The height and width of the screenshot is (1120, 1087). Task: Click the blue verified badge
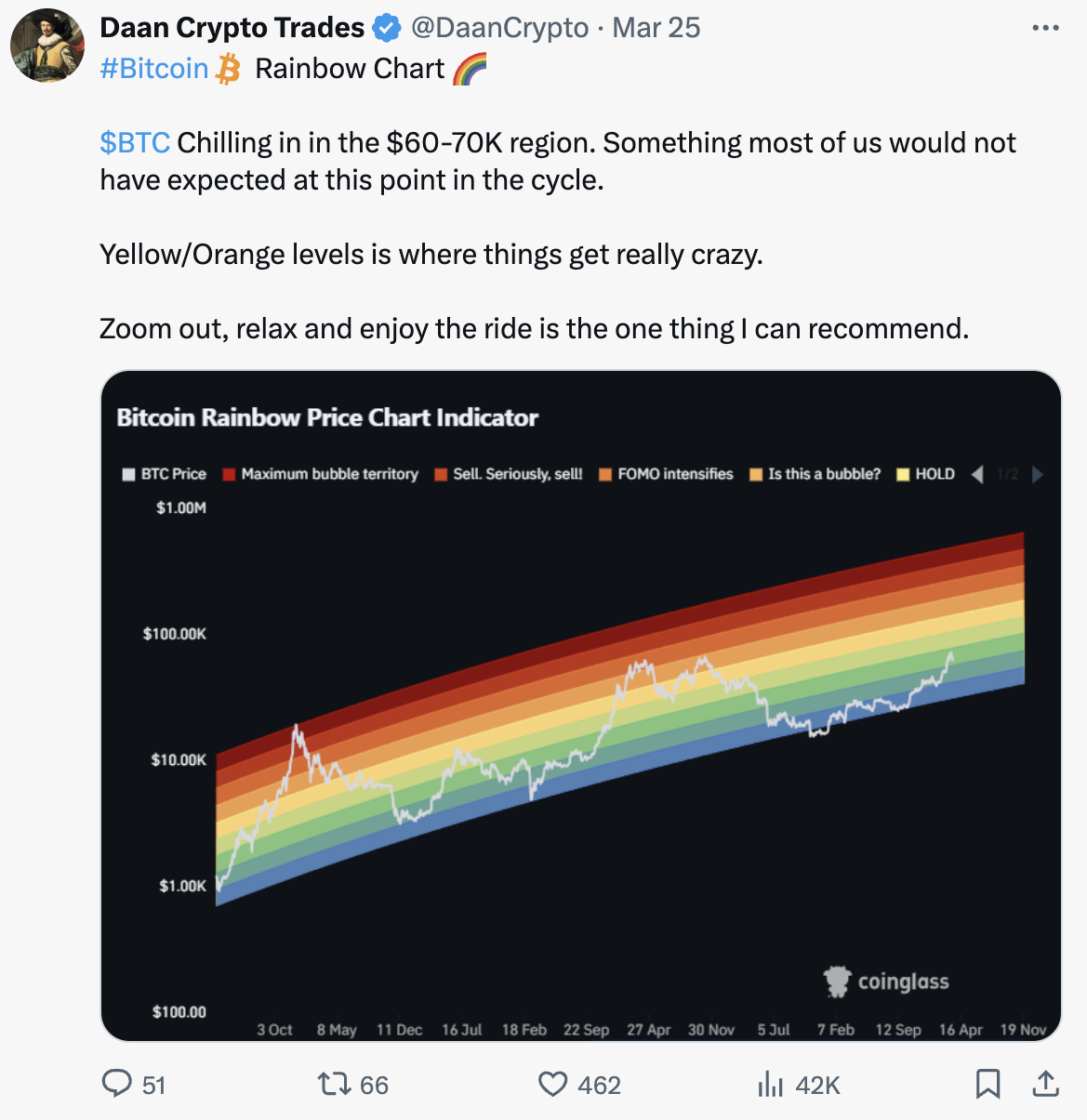click(x=387, y=28)
